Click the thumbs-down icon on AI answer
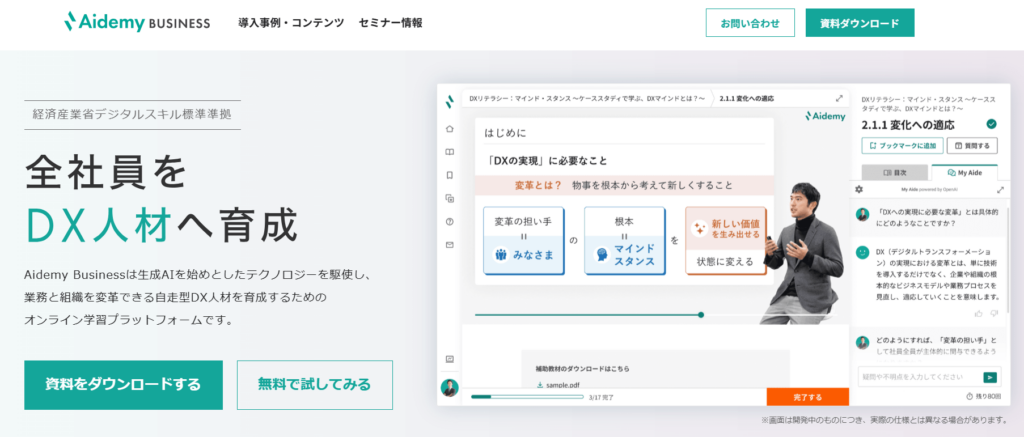 [x=994, y=314]
